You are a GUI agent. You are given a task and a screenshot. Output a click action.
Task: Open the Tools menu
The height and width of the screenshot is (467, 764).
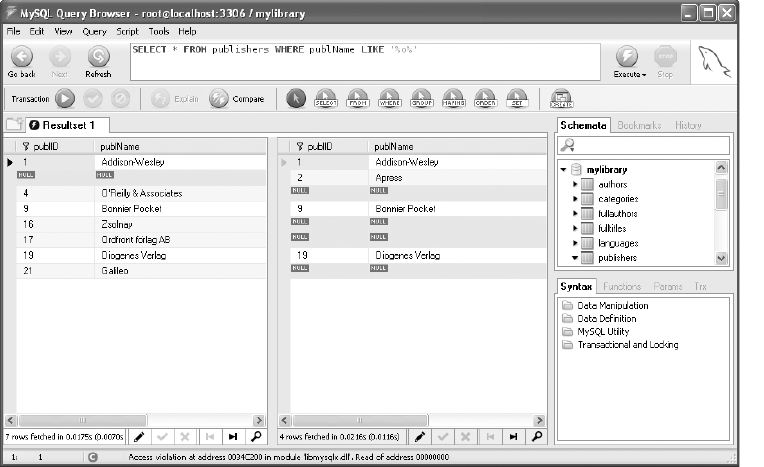159,31
